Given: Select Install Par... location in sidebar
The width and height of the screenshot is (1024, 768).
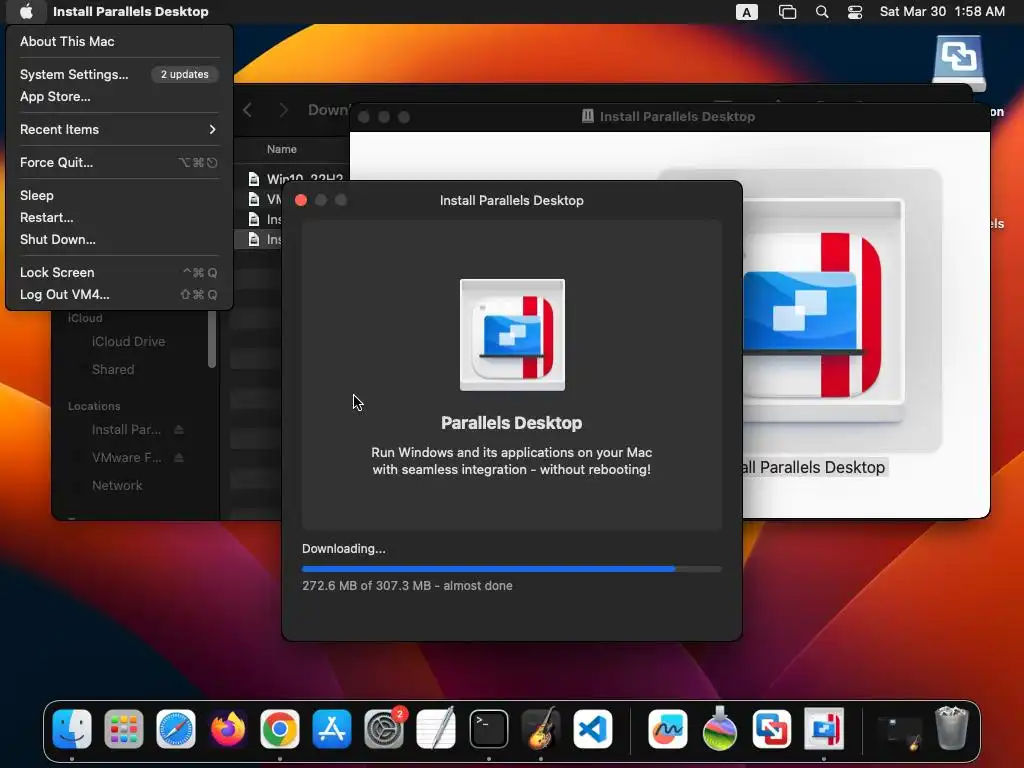Looking at the screenshot, I should coord(126,430).
